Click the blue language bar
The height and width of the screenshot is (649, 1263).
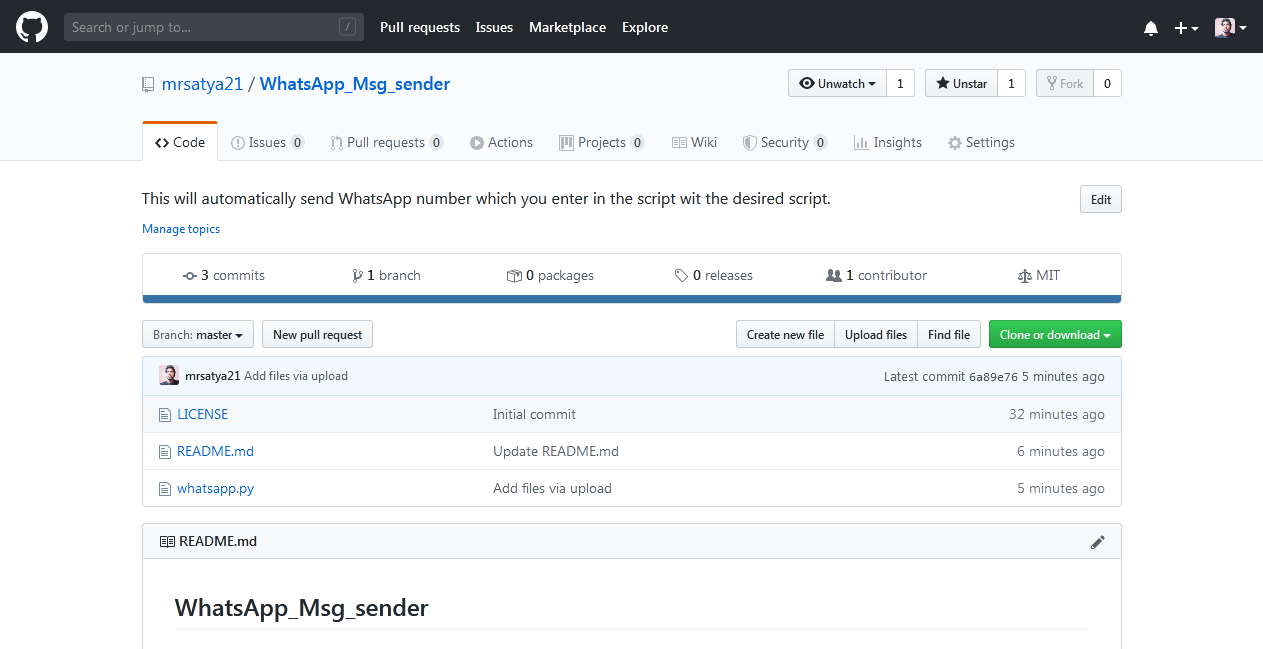click(x=631, y=298)
